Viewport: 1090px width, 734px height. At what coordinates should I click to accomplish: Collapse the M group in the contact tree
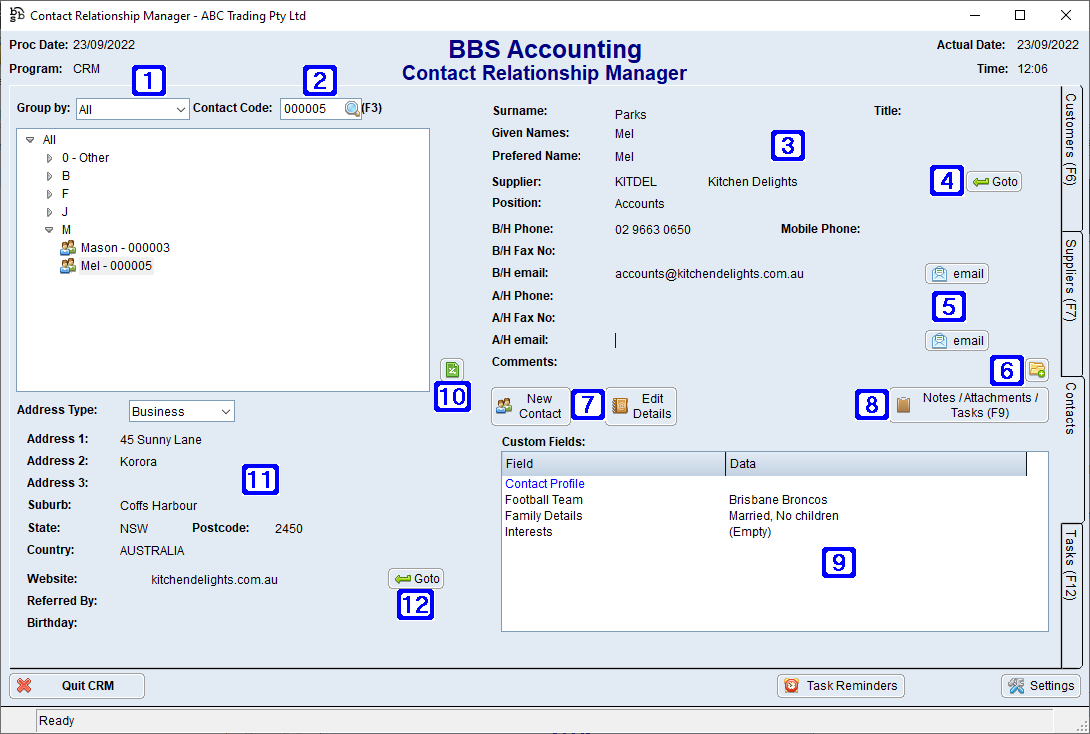(49, 229)
